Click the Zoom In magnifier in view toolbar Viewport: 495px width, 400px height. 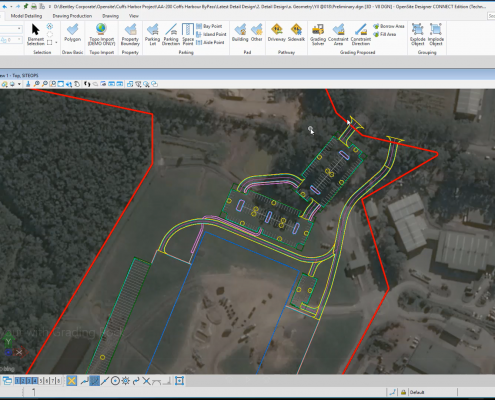(36, 84)
